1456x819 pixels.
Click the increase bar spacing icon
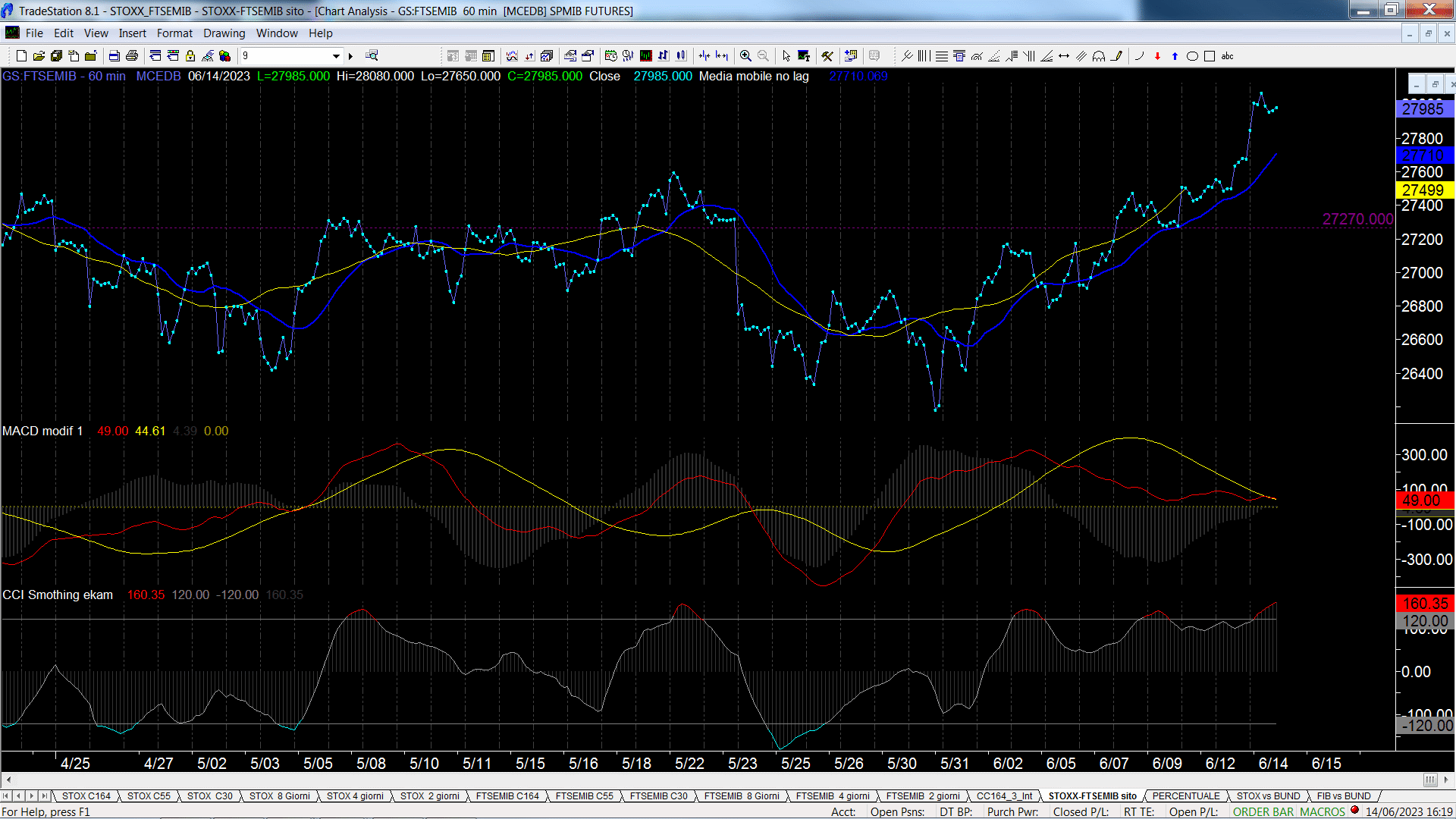721,55
